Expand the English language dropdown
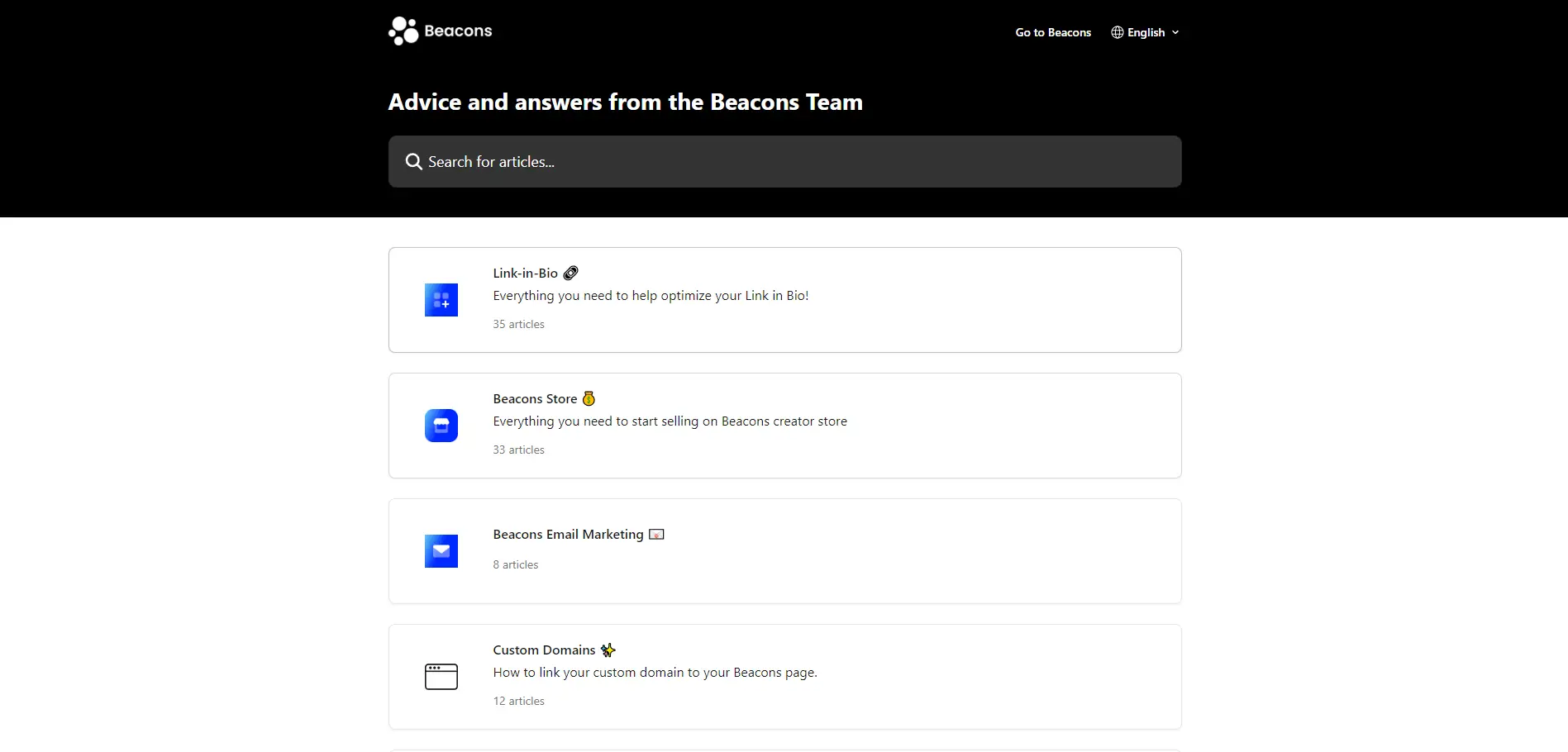Screen dimensions: 1568x752 pos(1146,32)
